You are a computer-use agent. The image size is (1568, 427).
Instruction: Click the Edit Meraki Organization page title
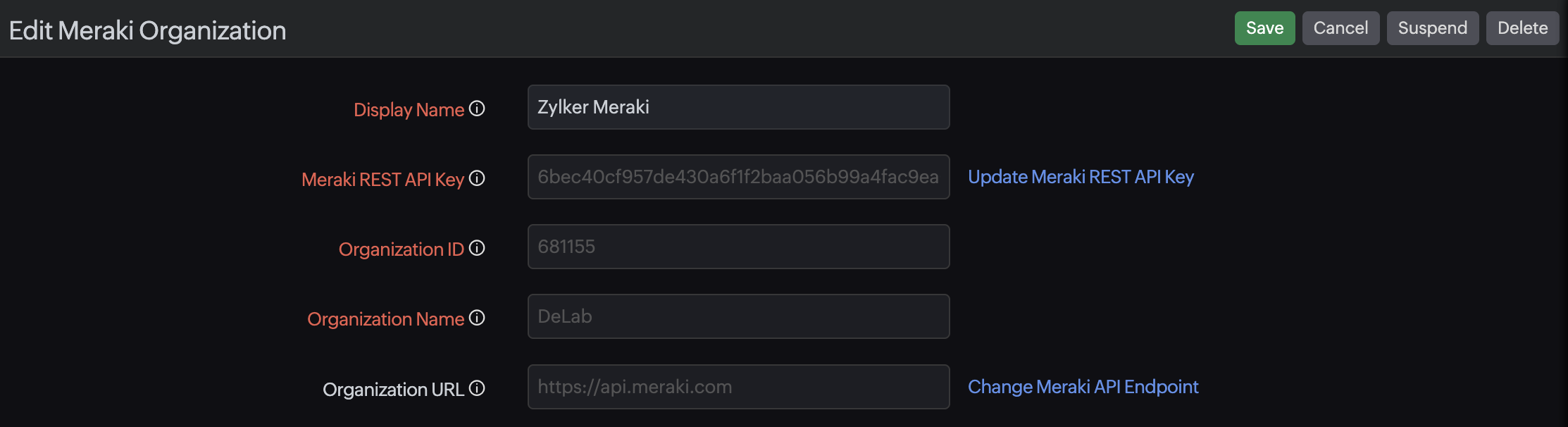click(148, 30)
